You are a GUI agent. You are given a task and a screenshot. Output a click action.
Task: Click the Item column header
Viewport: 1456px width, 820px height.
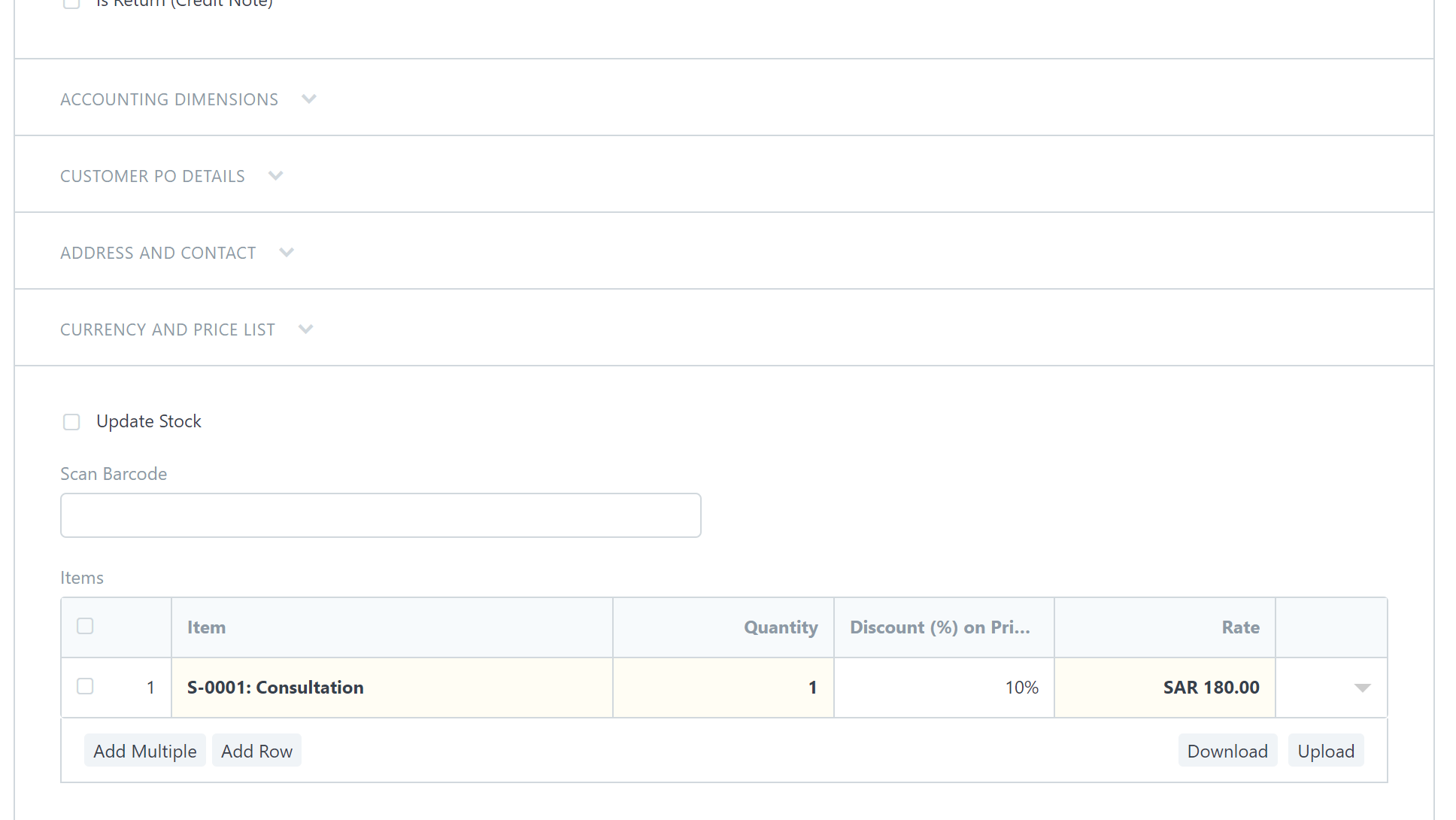pos(206,627)
